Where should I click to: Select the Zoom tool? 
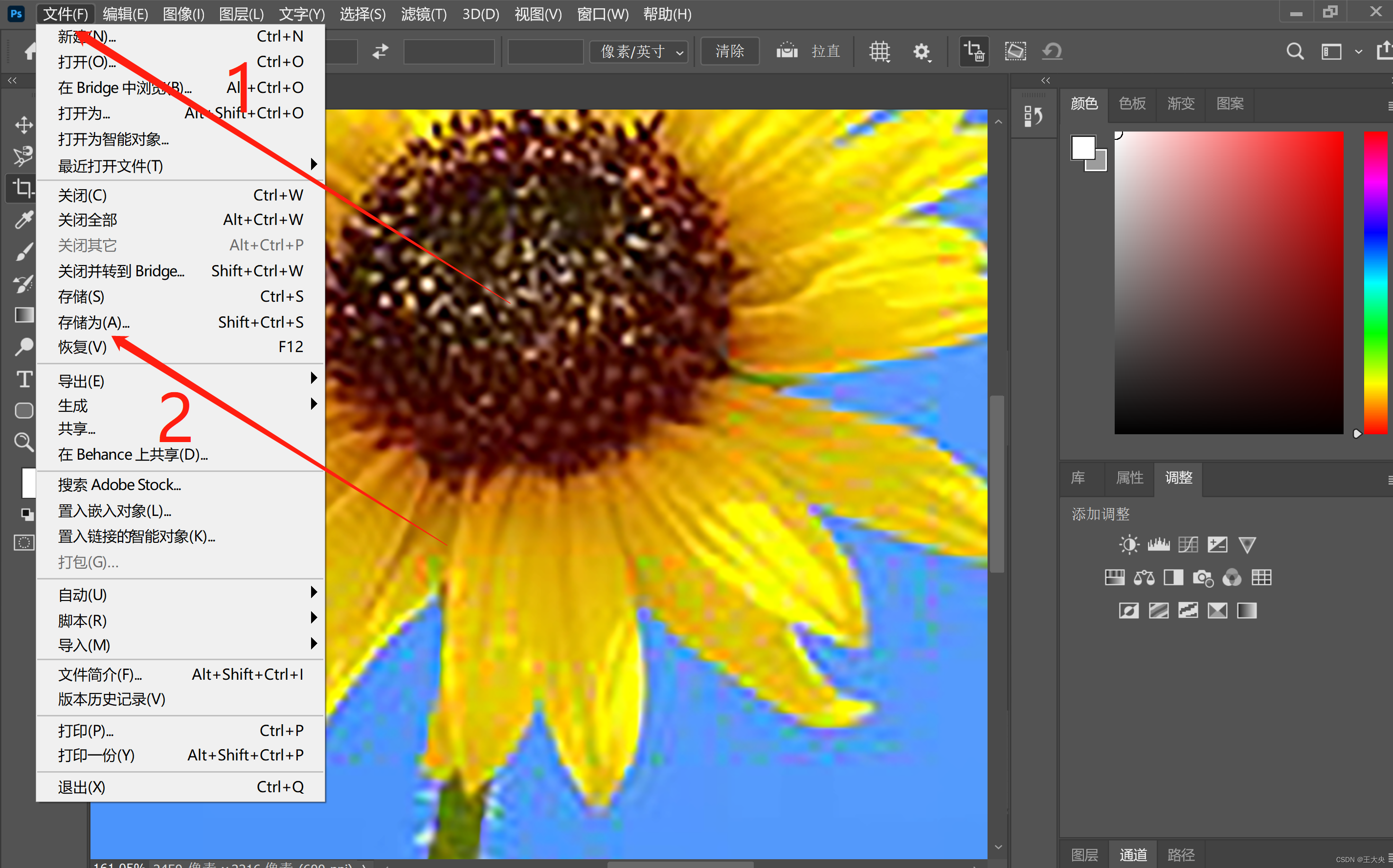tap(23, 442)
